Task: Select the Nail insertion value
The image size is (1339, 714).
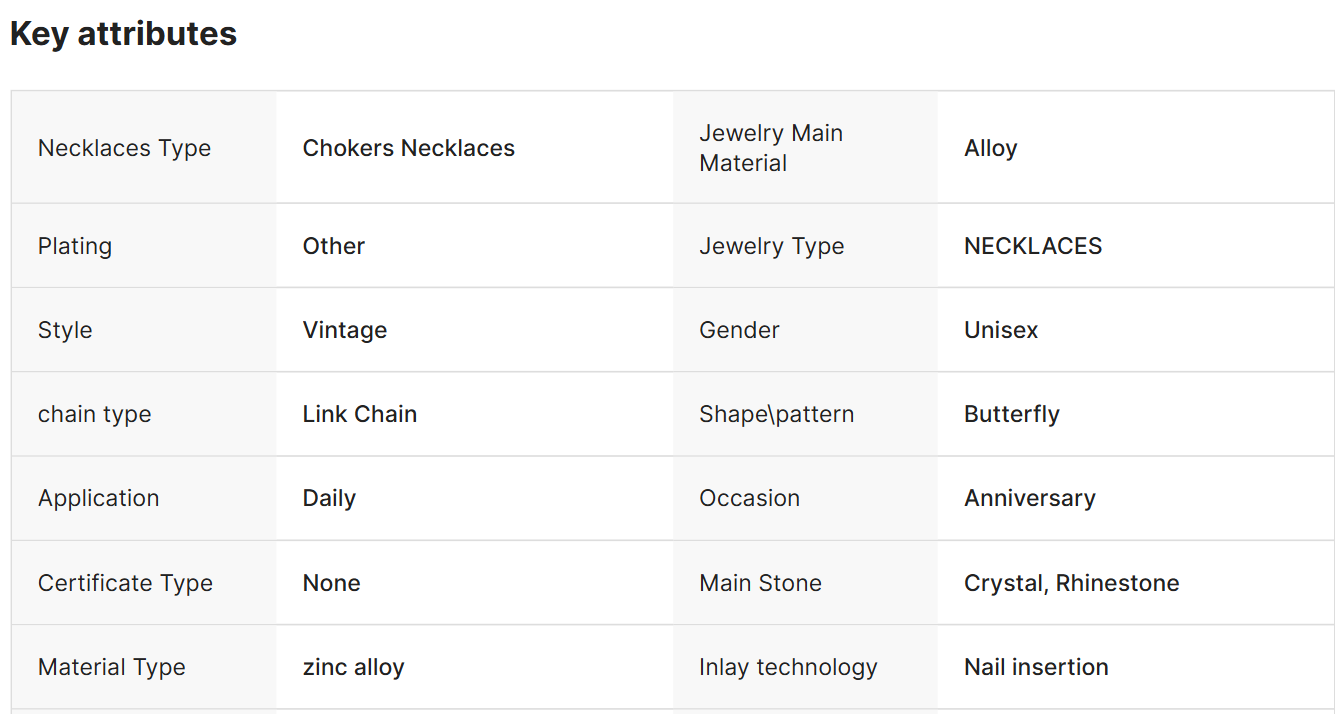Action: (1035, 667)
